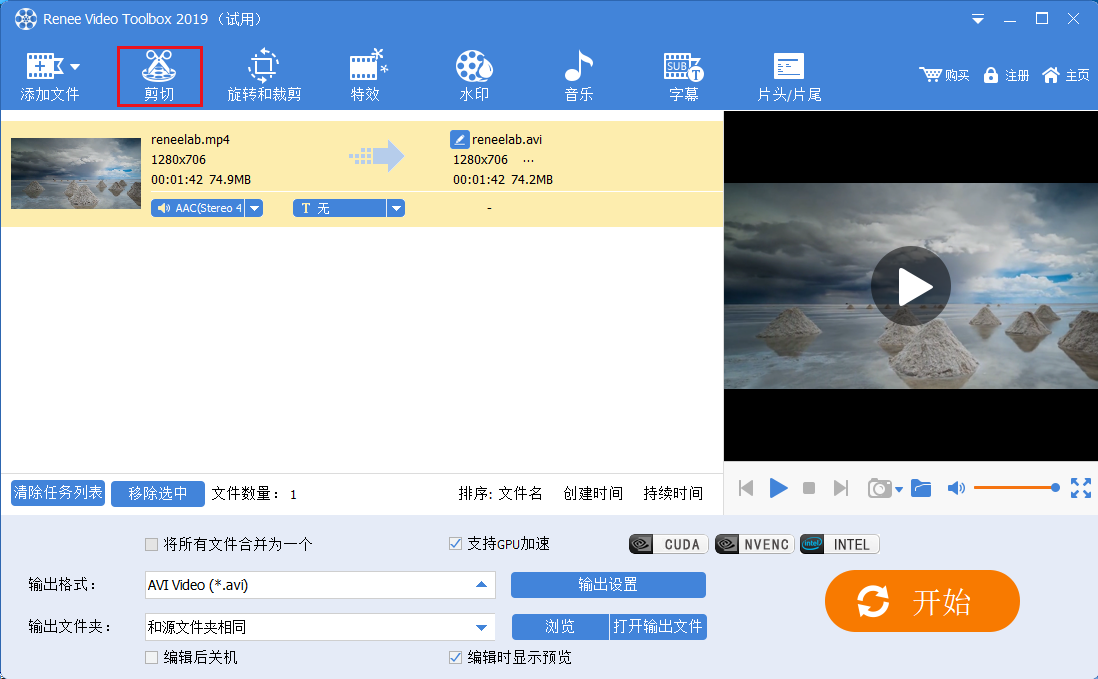Click the source duration 00:01:42 74.9MB

(201, 180)
